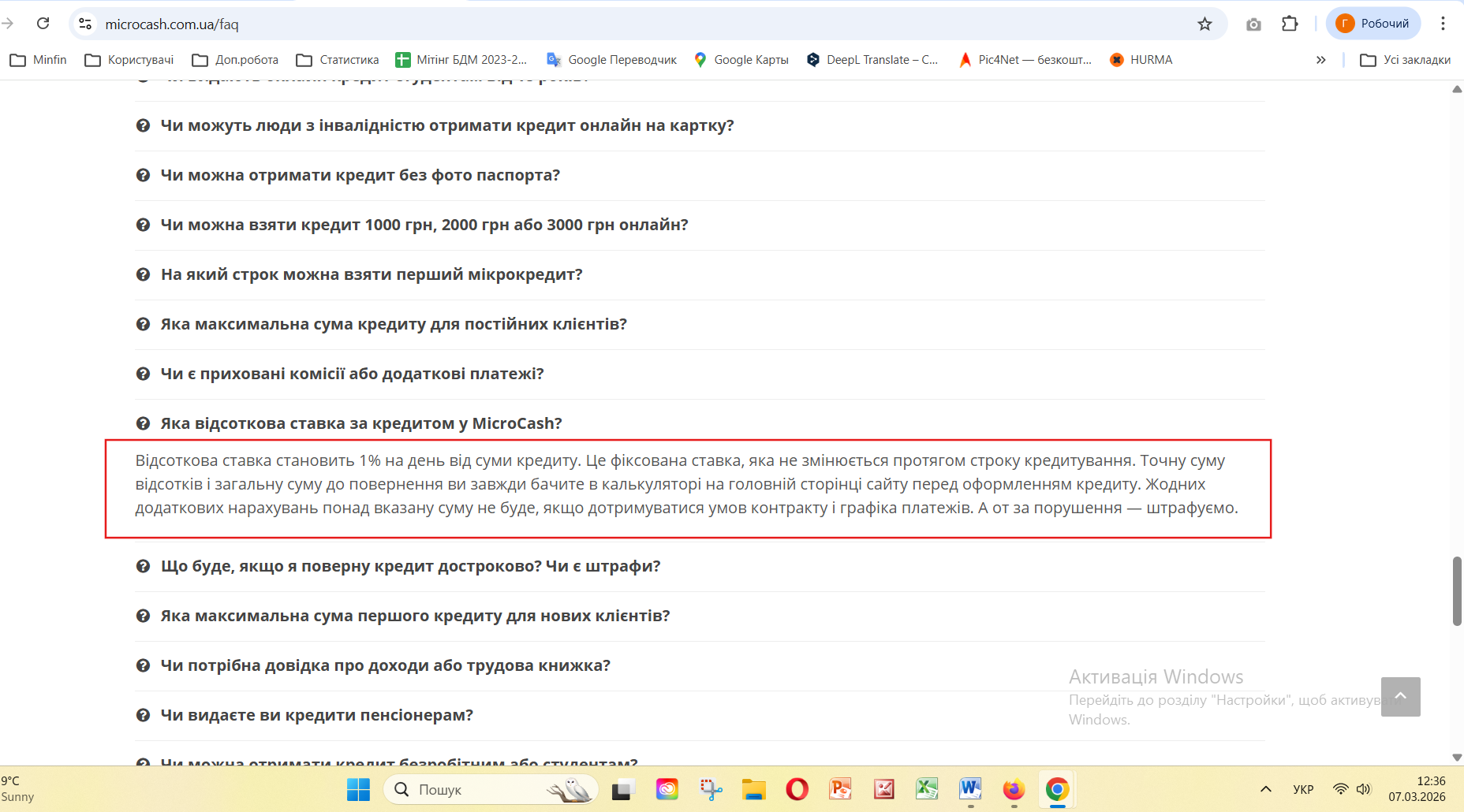
Task: Open the colorful Creative Cloud taskbar app
Action: [x=667, y=789]
